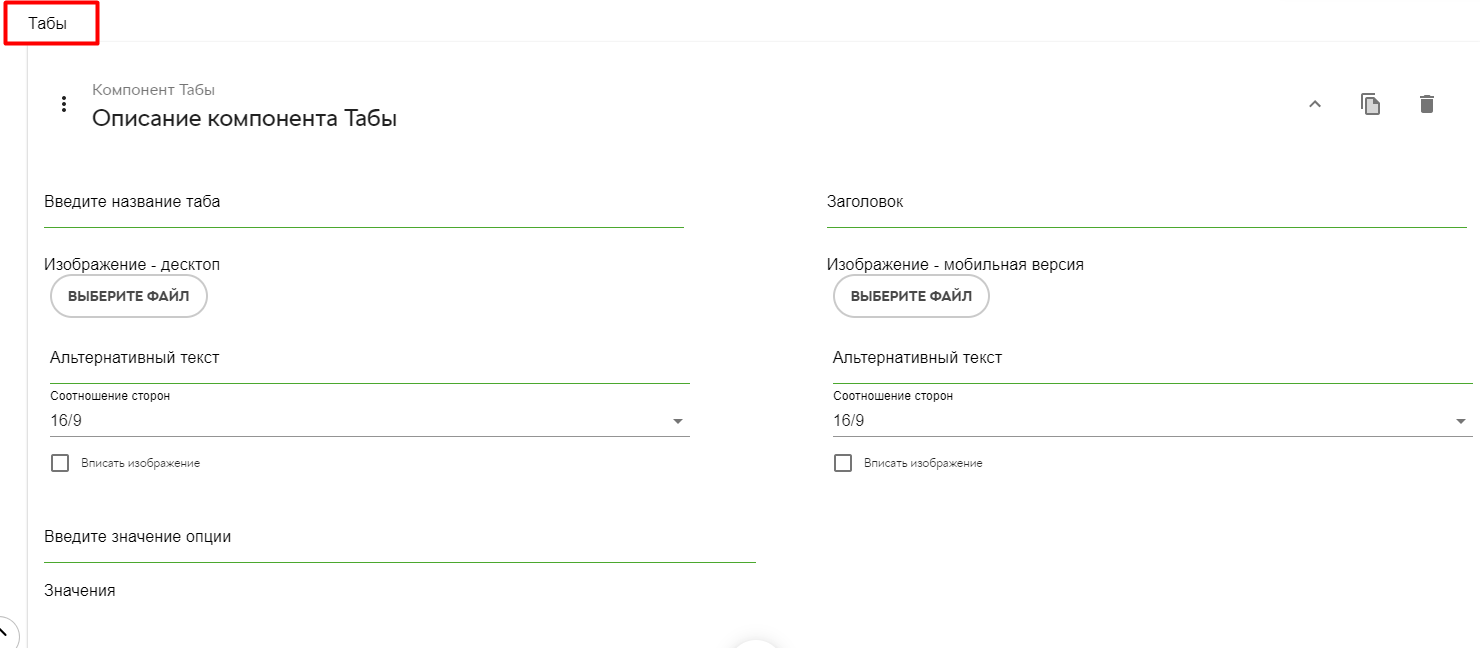Enable mobile Вписать изображение checkbox
Screen dimensions: 1480x648
(x=843, y=463)
